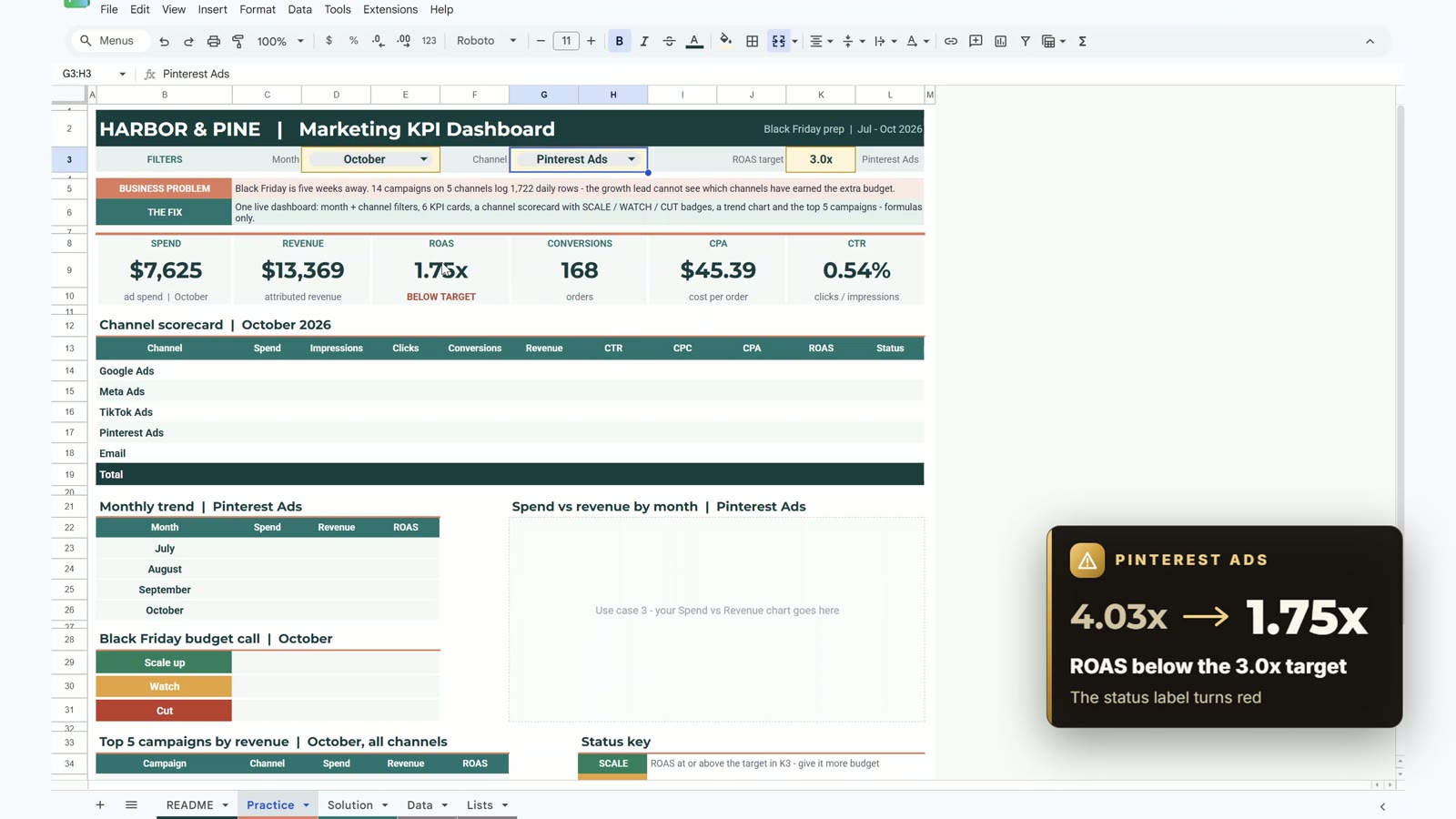This screenshot has height=819, width=1456.
Task: Click the insert chart icon
Action: (x=1000, y=41)
